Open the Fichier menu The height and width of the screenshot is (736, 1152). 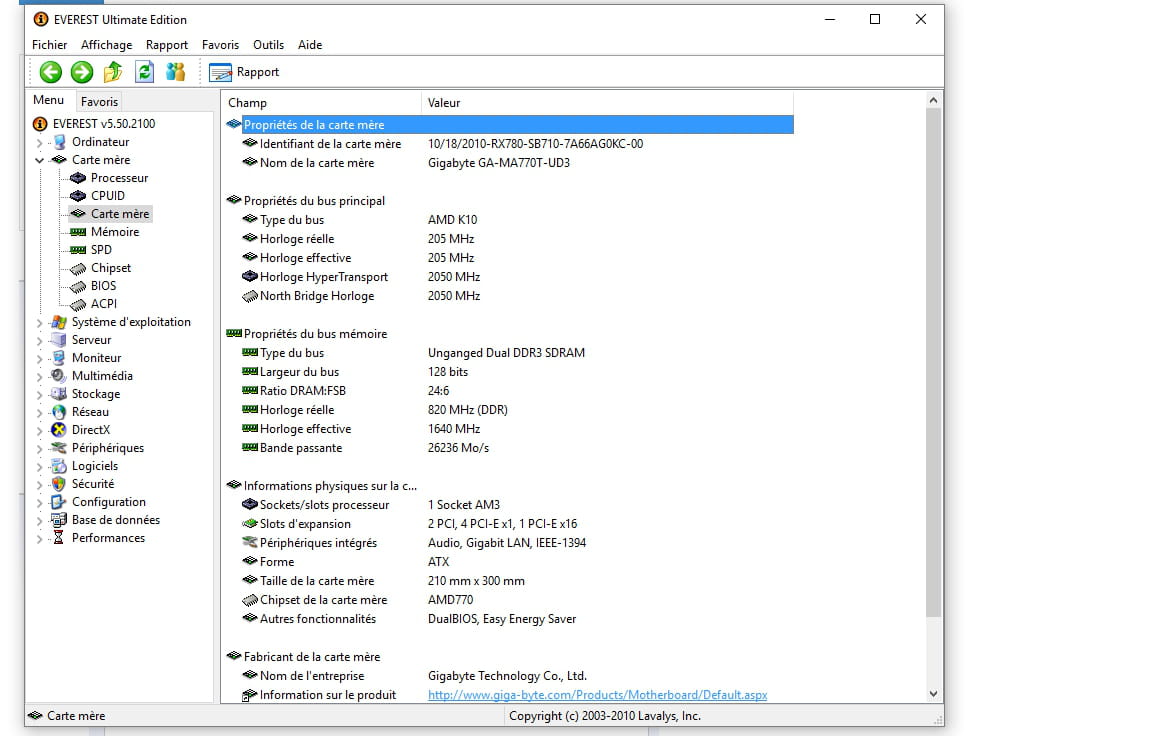tap(50, 45)
